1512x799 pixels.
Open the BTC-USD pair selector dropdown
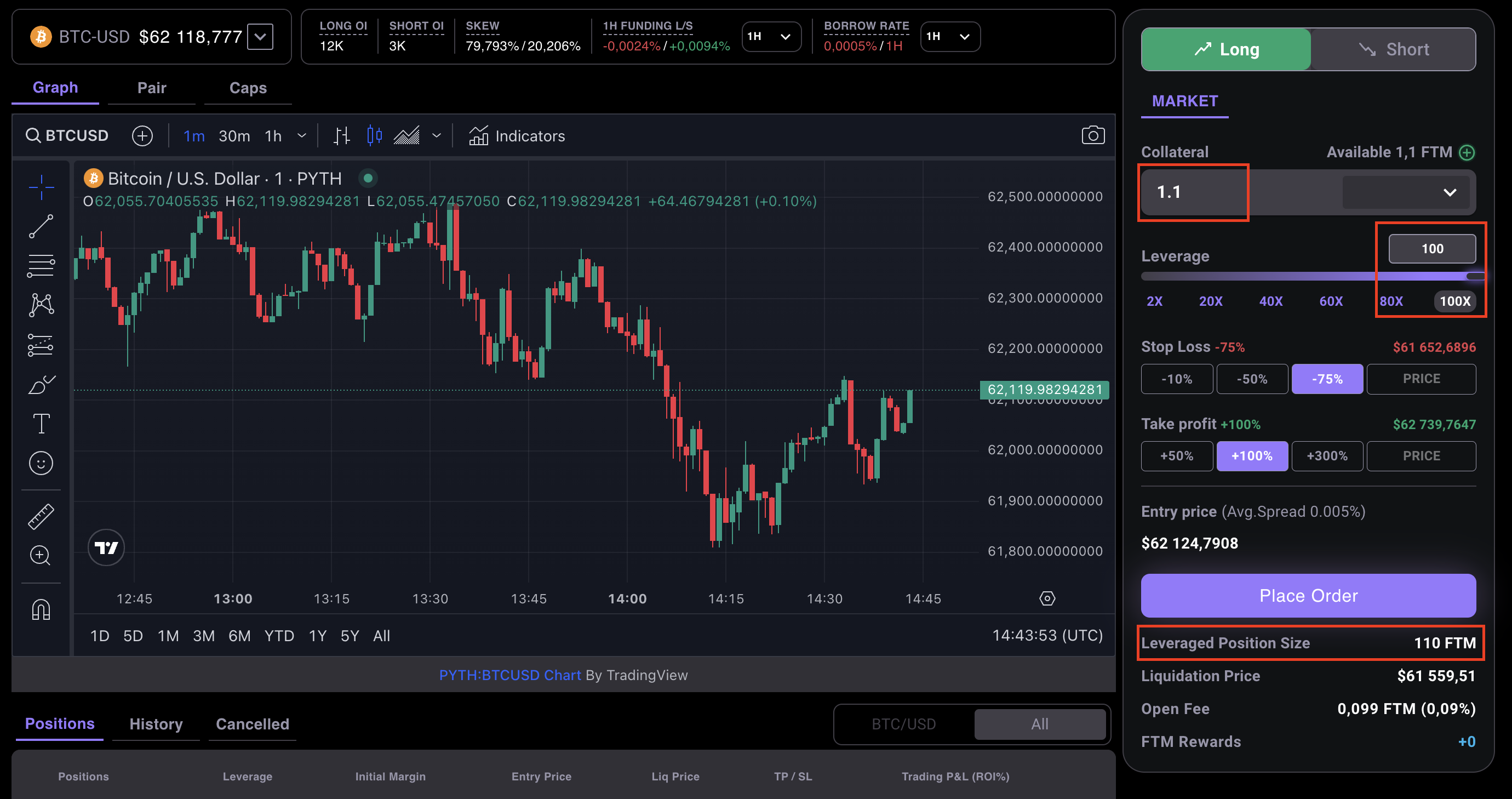(x=260, y=37)
